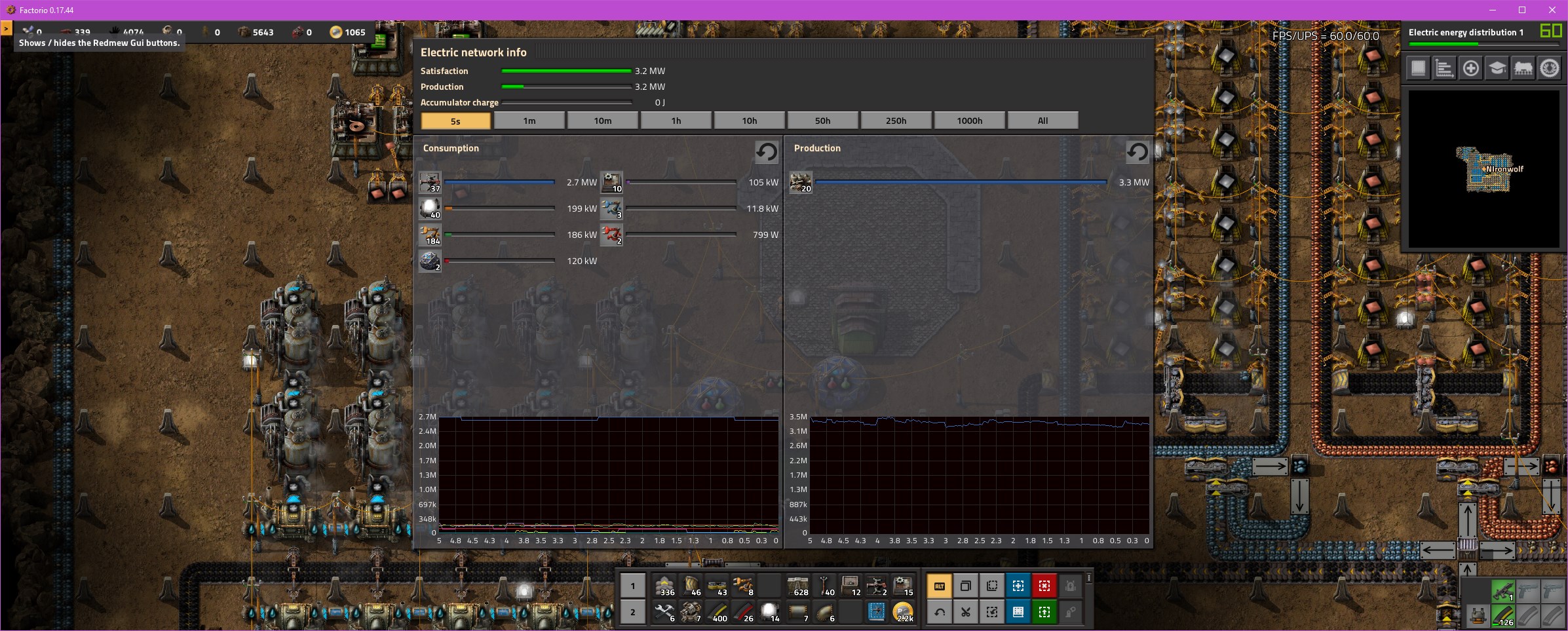Click the green upgrade planner button
Viewport: 1568px width, 631px height.
click(x=1044, y=612)
